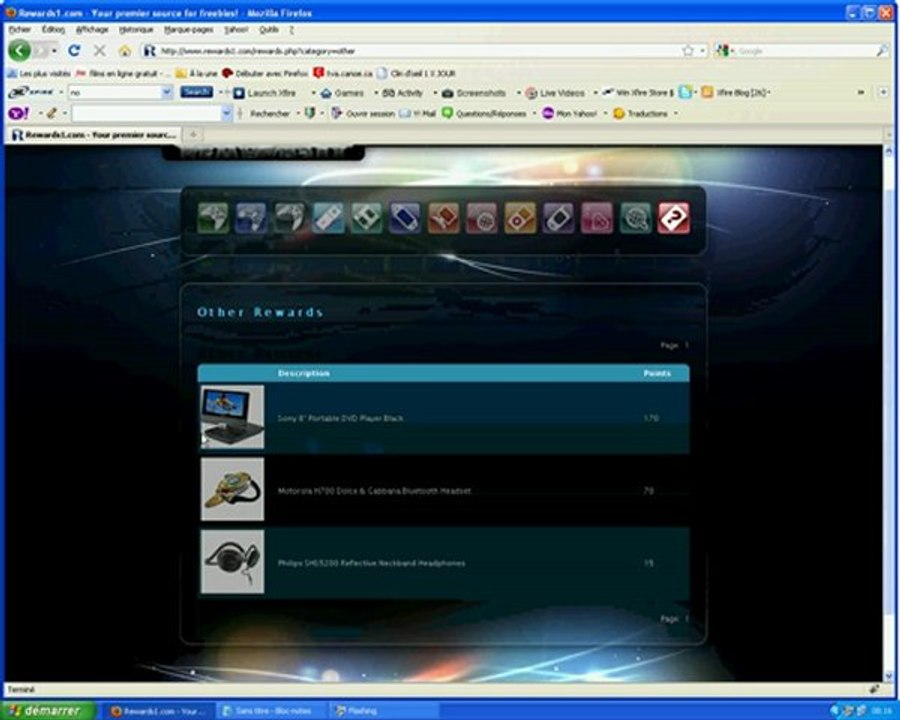Click the Xfire logo in the toolbar

point(32,92)
